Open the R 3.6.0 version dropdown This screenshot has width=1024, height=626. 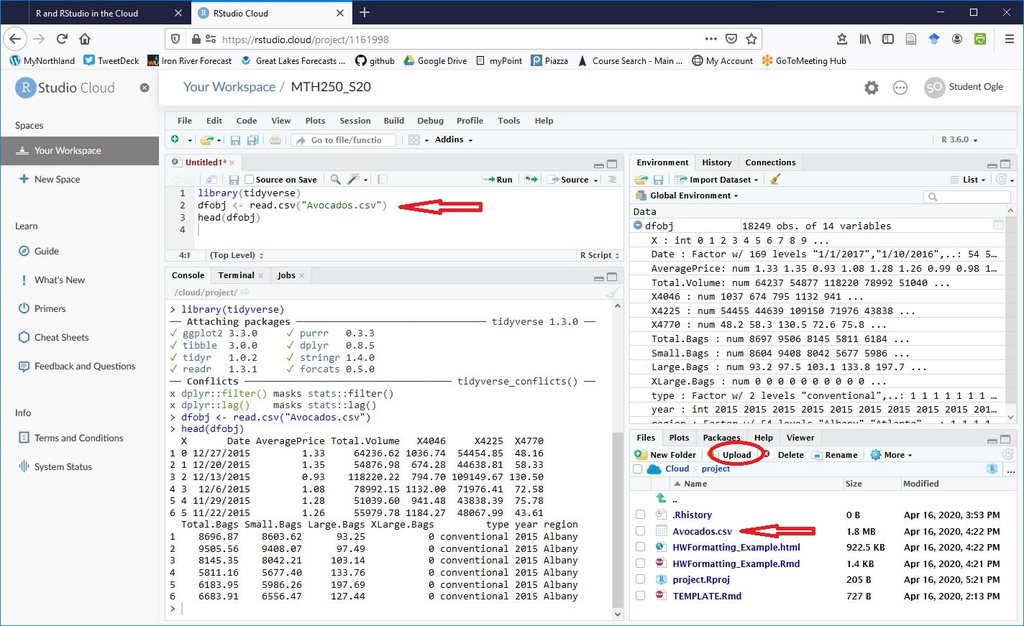click(959, 140)
